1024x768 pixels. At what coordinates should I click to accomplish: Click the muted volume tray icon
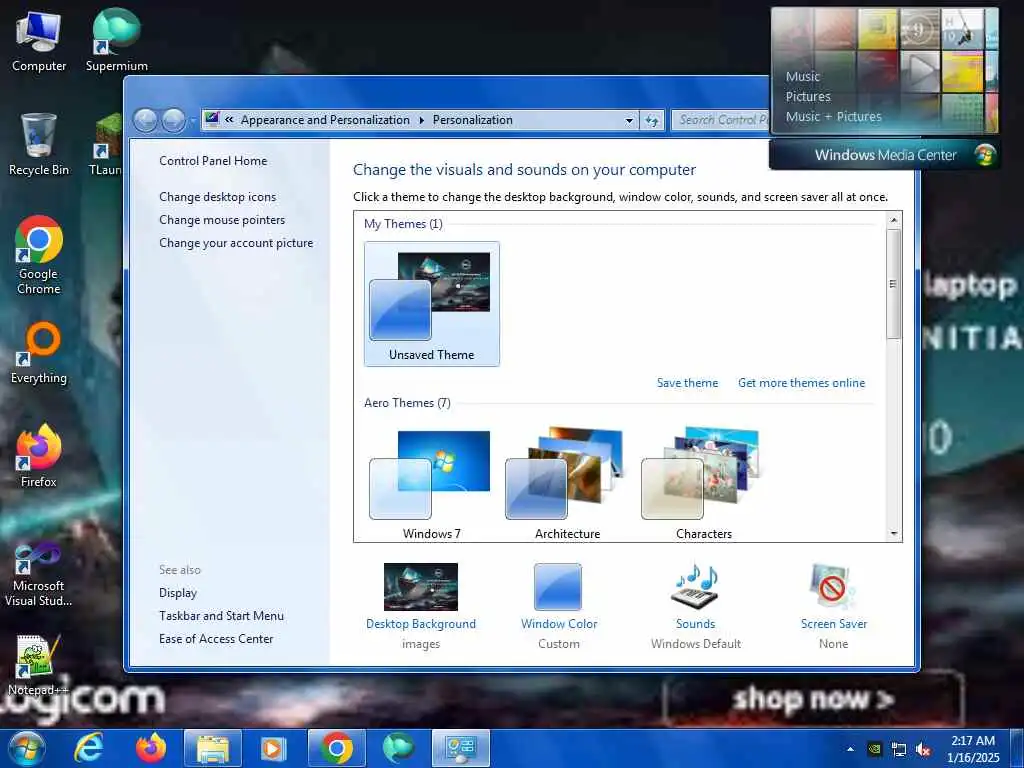[x=923, y=749]
